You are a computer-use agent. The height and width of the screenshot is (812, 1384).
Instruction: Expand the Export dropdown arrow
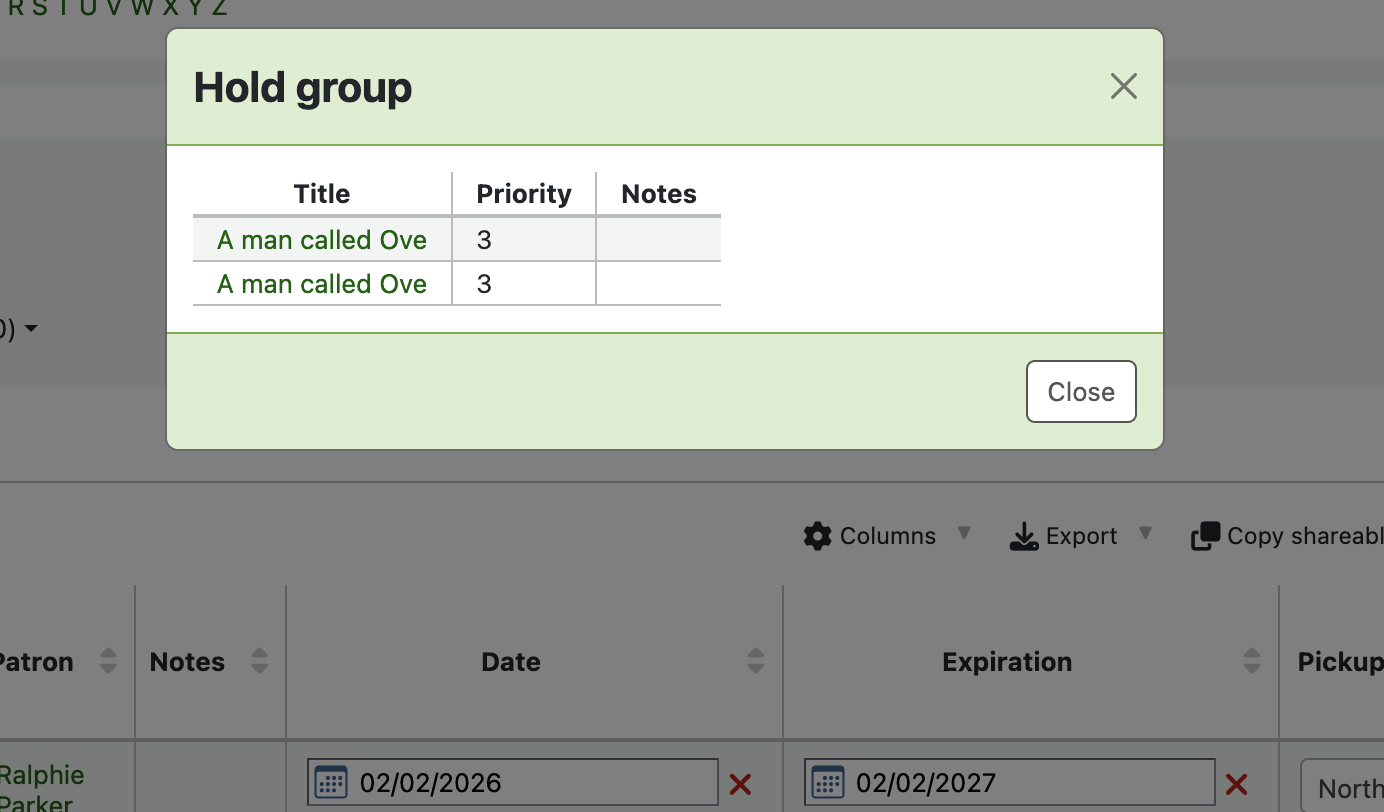pyautogui.click(x=1146, y=533)
